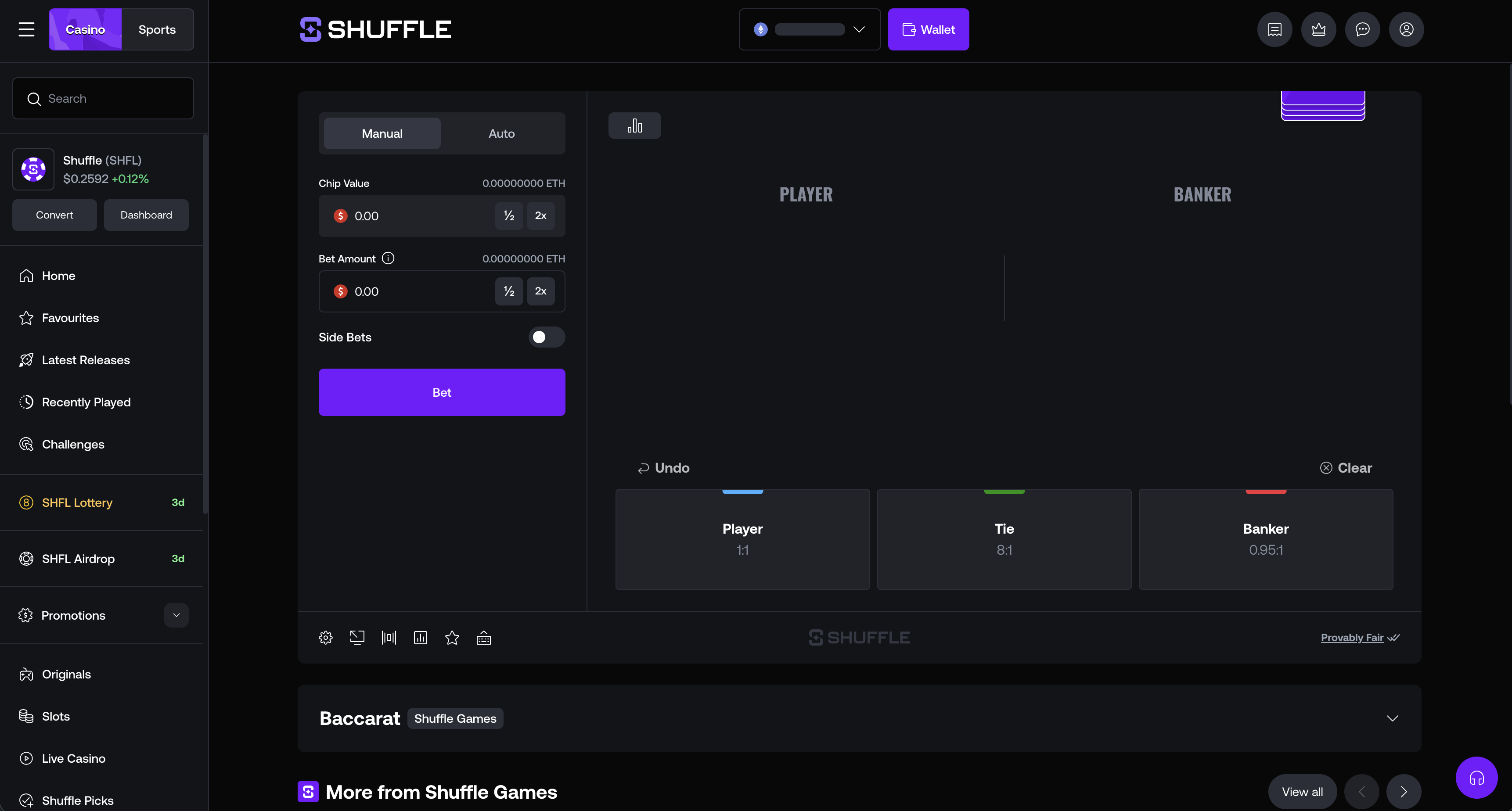Expand the Baccarat info section
Screen dimensions: 1512x811
click(1392, 718)
